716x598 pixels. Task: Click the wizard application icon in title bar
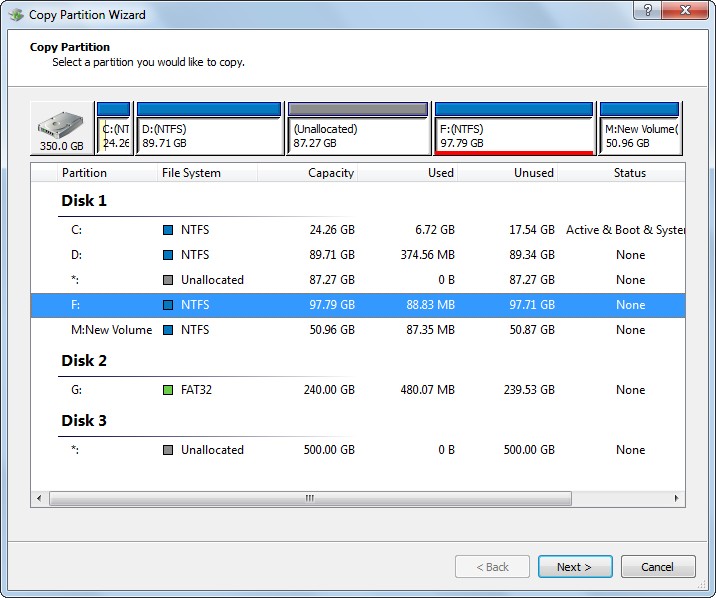click(16, 15)
